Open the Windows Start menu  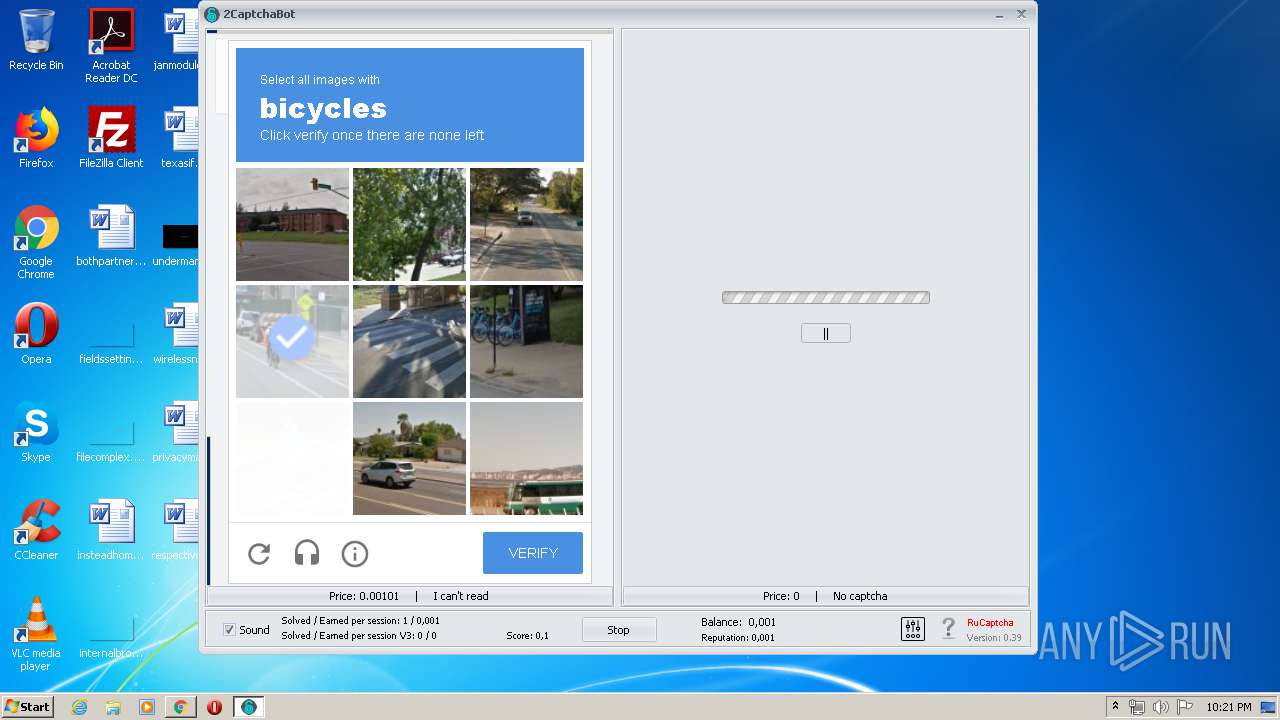(27, 707)
